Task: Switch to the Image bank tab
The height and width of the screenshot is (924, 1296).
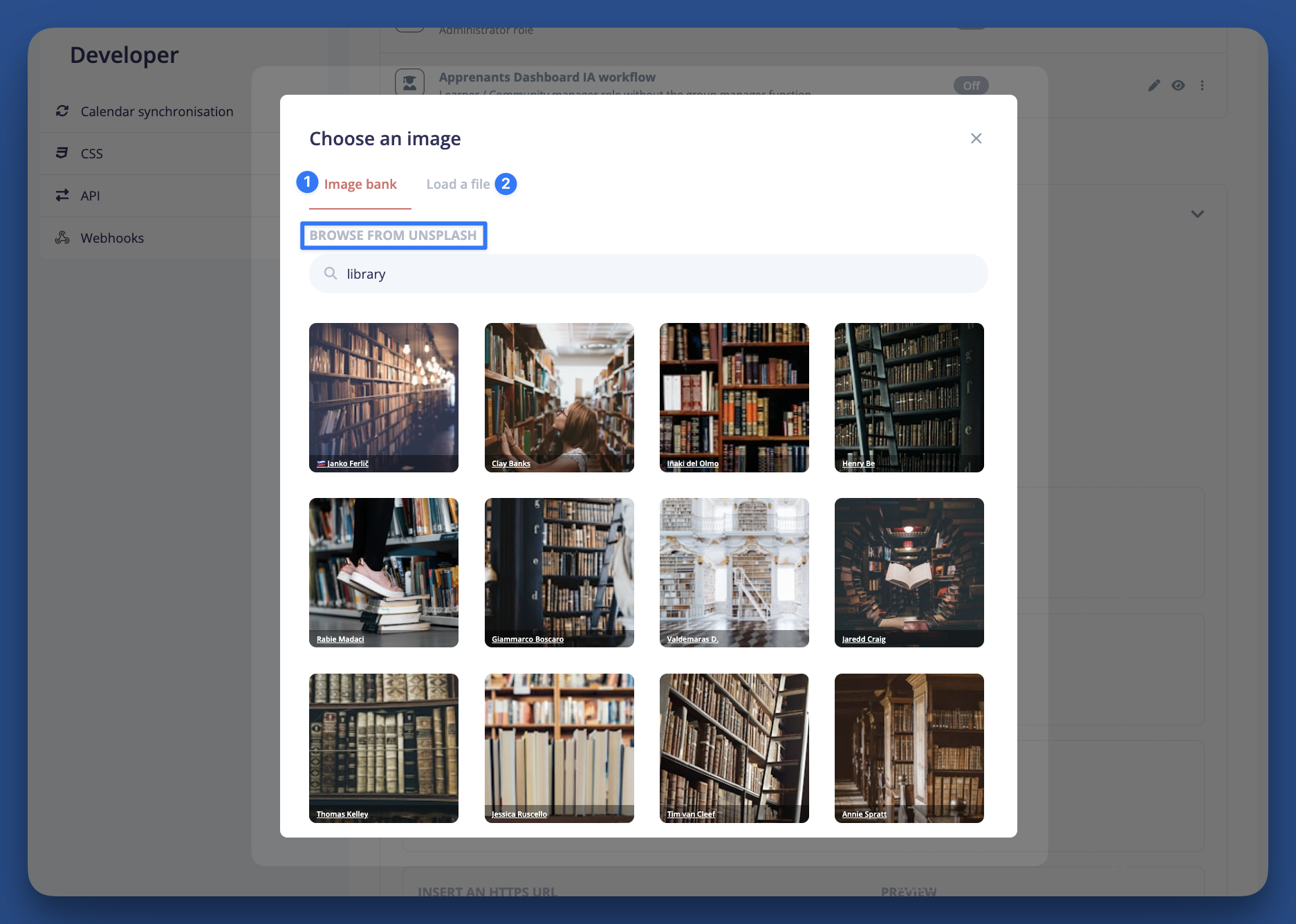Action: [360, 184]
